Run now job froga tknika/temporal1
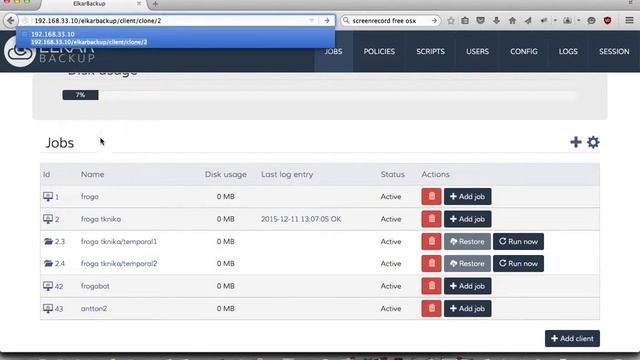Viewport: 640px width, 360px height. (x=518, y=241)
